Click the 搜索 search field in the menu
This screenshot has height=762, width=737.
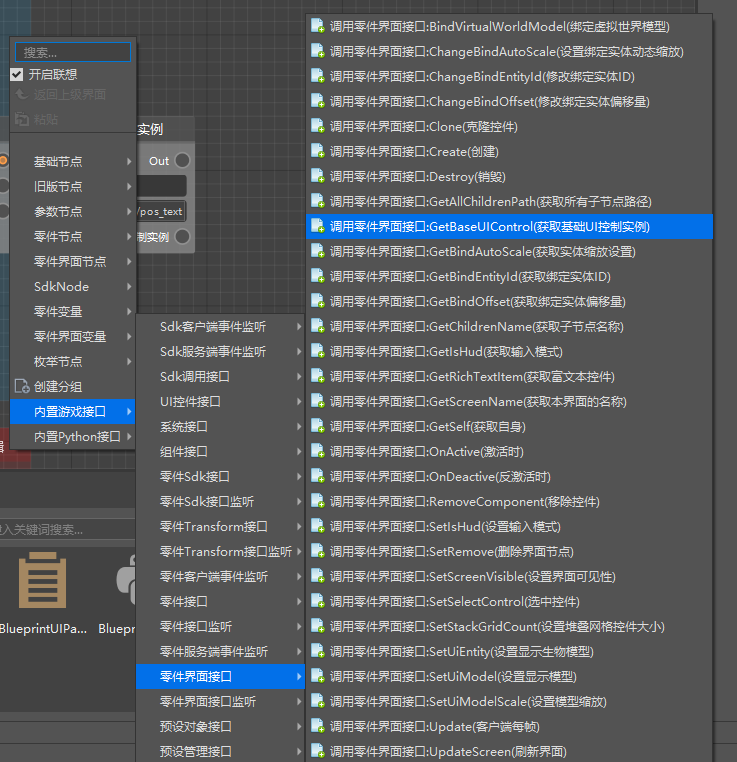74,52
